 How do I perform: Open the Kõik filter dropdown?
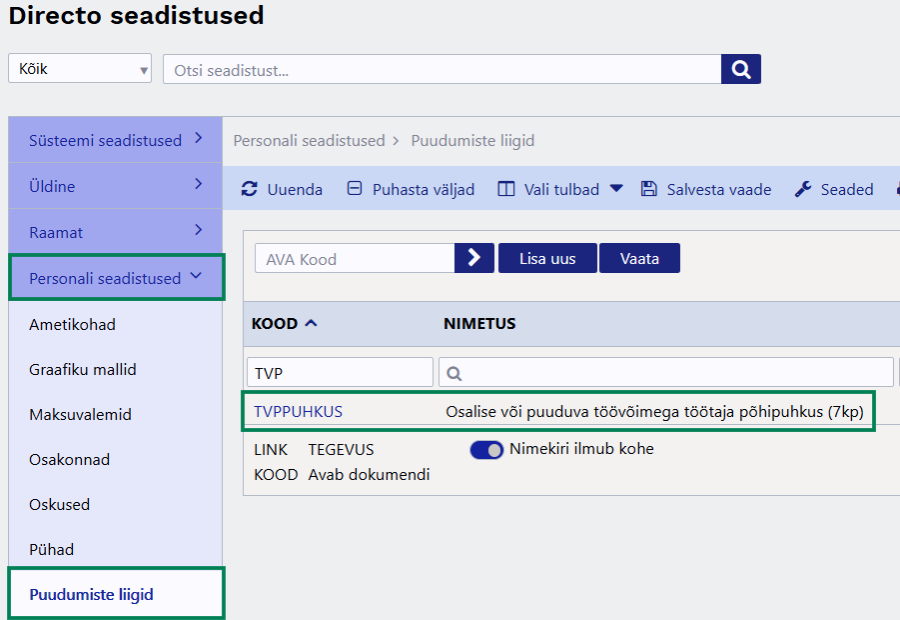80,69
